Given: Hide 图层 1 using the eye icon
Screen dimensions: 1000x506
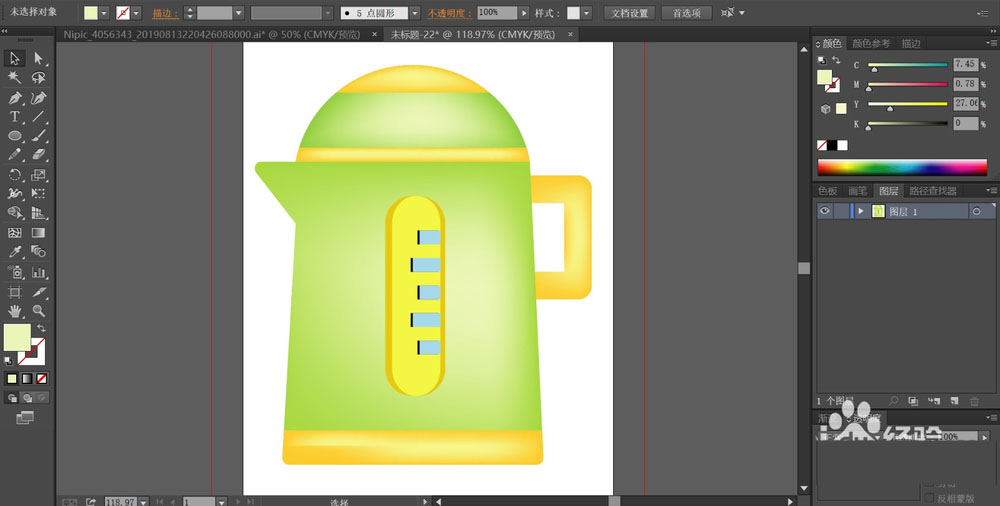Looking at the screenshot, I should [825, 211].
